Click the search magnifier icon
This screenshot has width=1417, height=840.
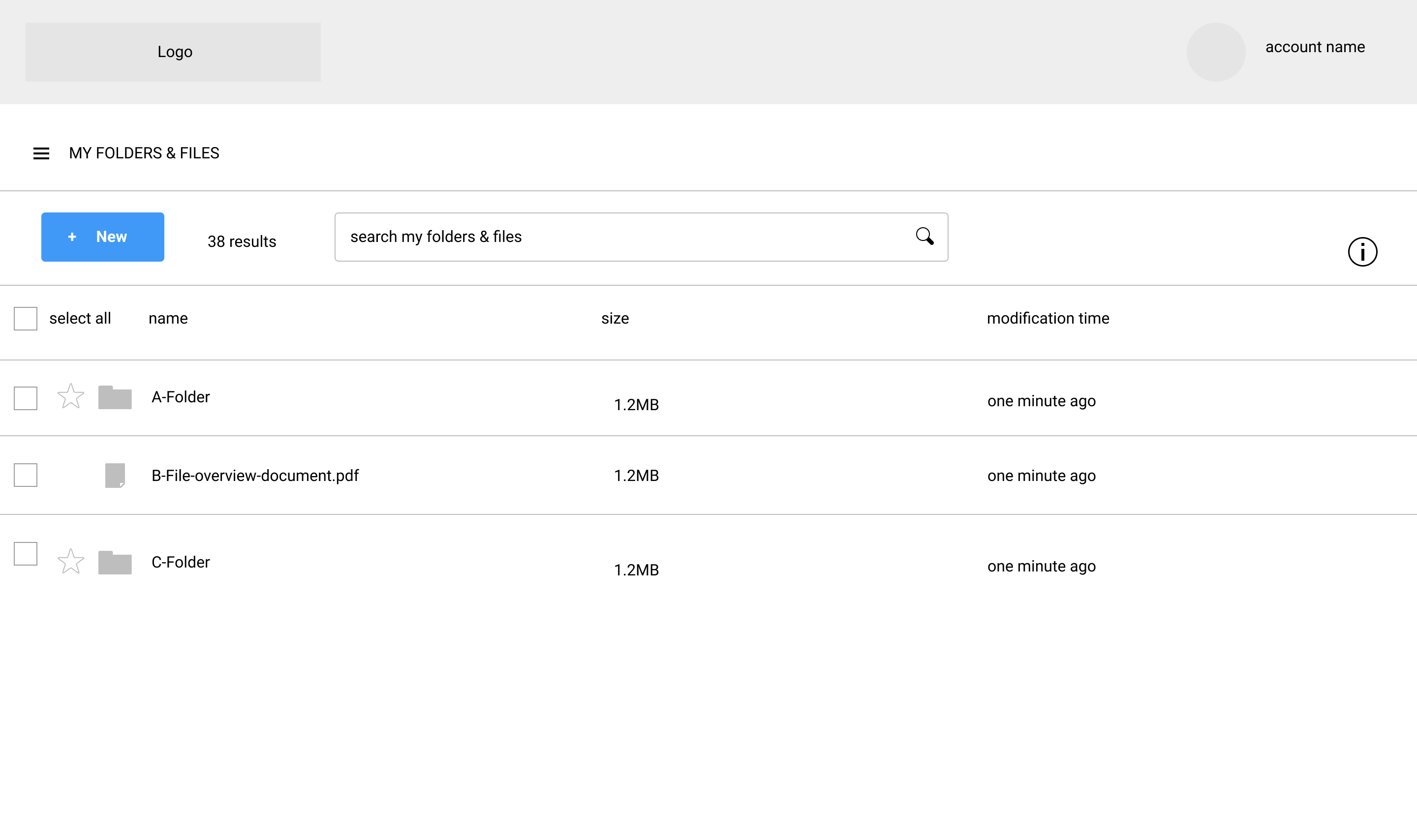(925, 236)
